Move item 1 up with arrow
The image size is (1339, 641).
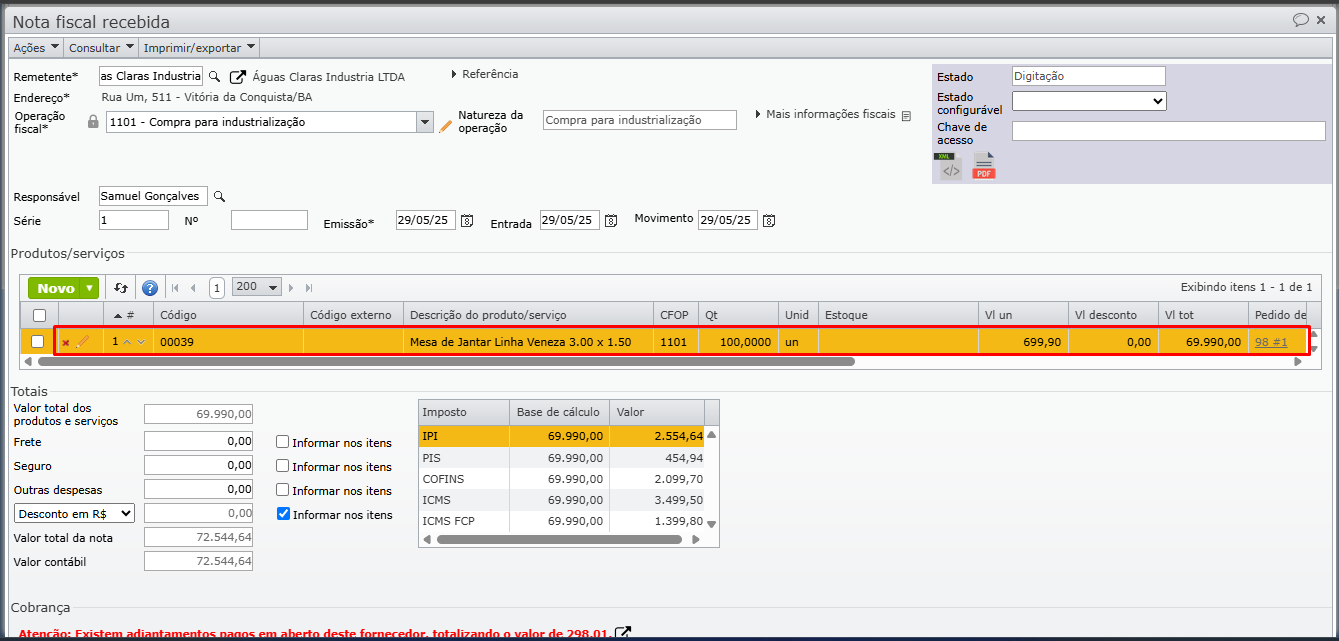(x=127, y=342)
